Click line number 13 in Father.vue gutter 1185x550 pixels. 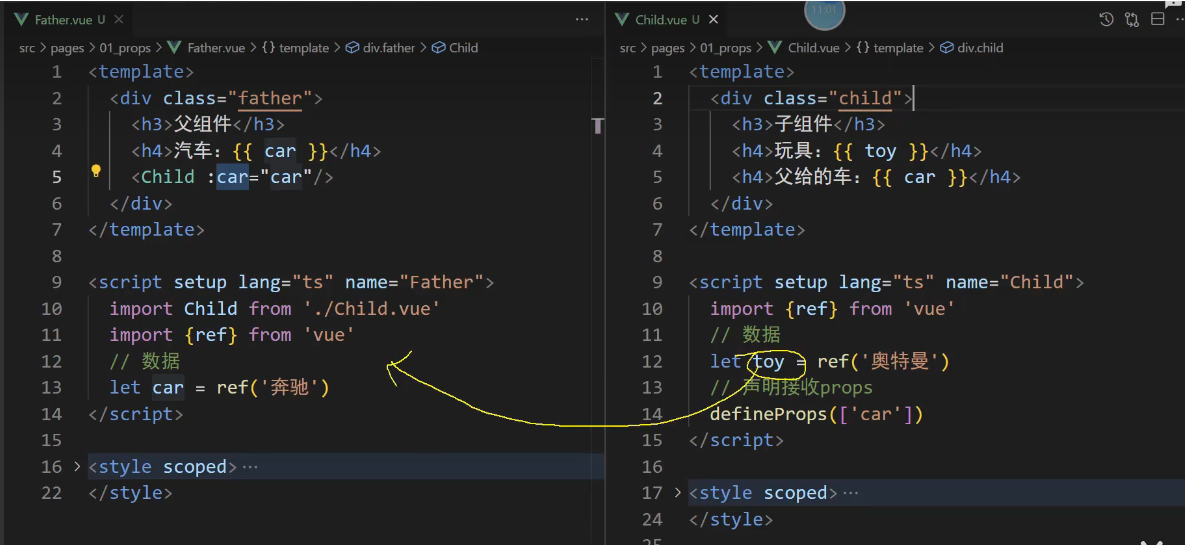click(x=52, y=388)
